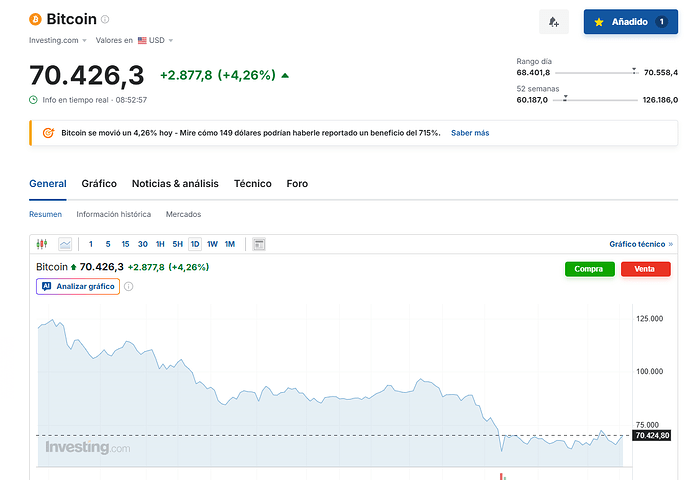Select the Resumen sub-tab
Image resolution: width=690 pixels, height=480 pixels.
[x=45, y=214]
